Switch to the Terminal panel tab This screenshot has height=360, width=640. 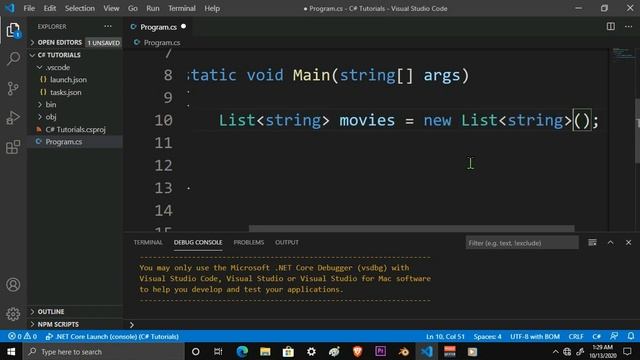[148, 242]
